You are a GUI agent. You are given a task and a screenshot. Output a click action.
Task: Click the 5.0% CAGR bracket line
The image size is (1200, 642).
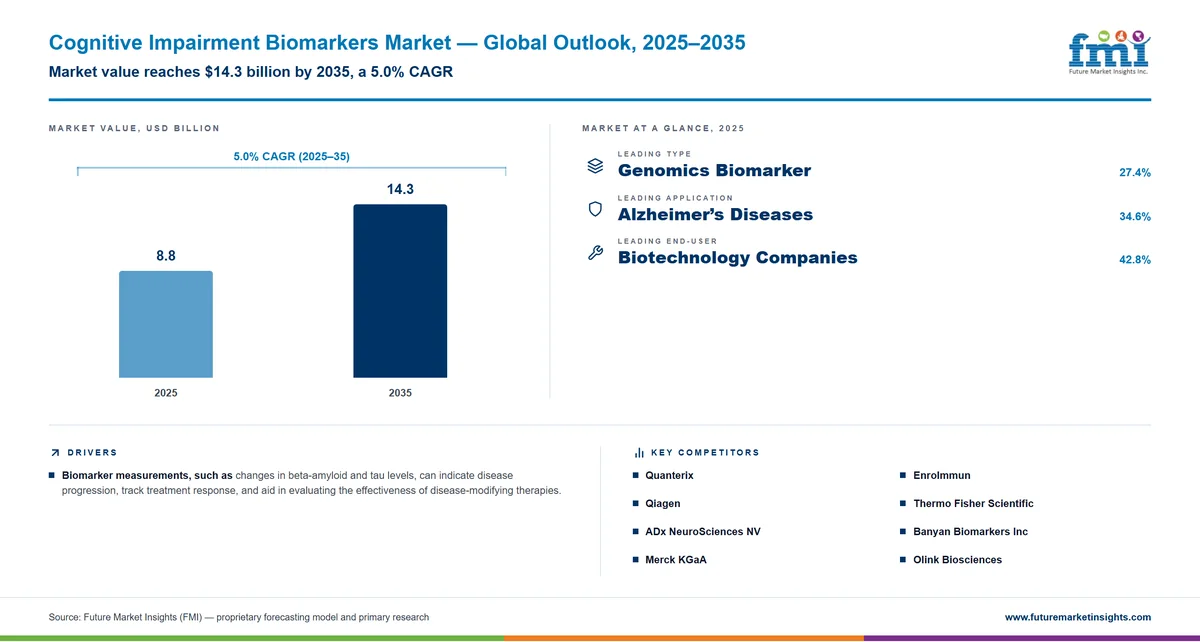(x=292, y=170)
